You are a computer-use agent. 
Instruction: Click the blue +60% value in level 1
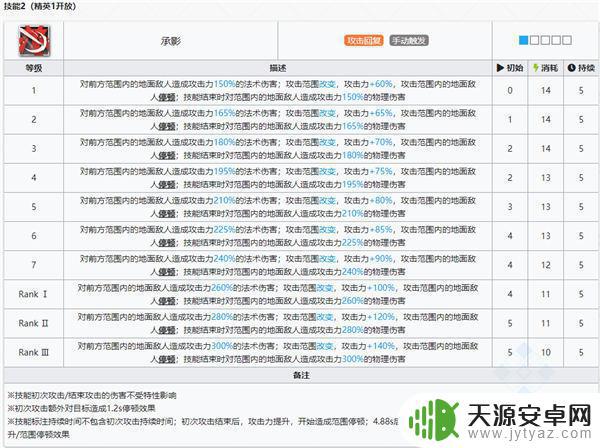tap(381, 84)
